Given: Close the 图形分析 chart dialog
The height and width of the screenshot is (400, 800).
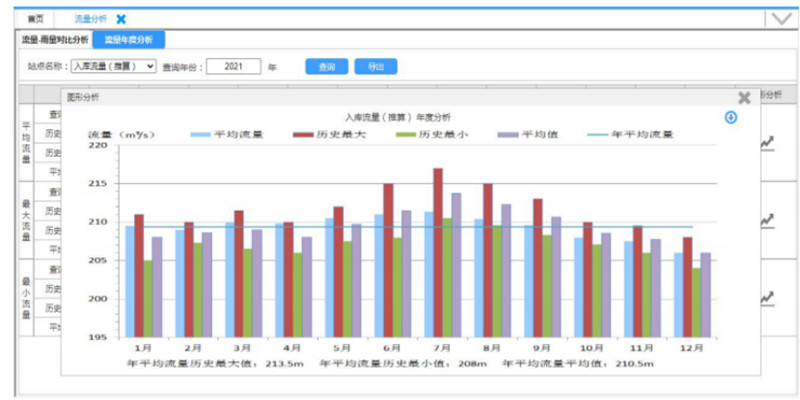Looking at the screenshot, I should click(744, 98).
